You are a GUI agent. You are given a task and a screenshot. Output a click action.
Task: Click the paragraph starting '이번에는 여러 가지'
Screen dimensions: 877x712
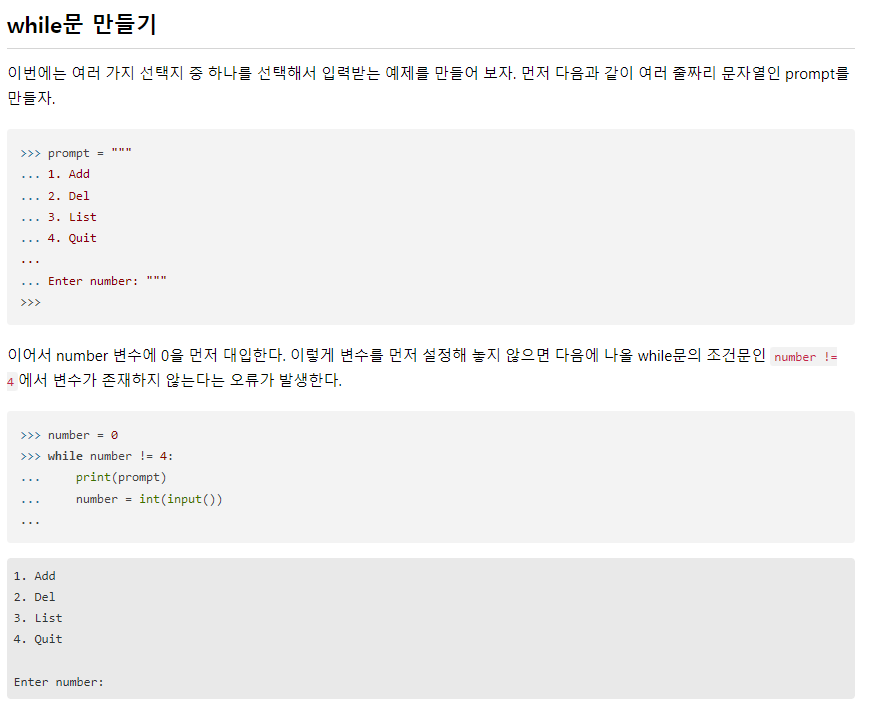[430, 86]
